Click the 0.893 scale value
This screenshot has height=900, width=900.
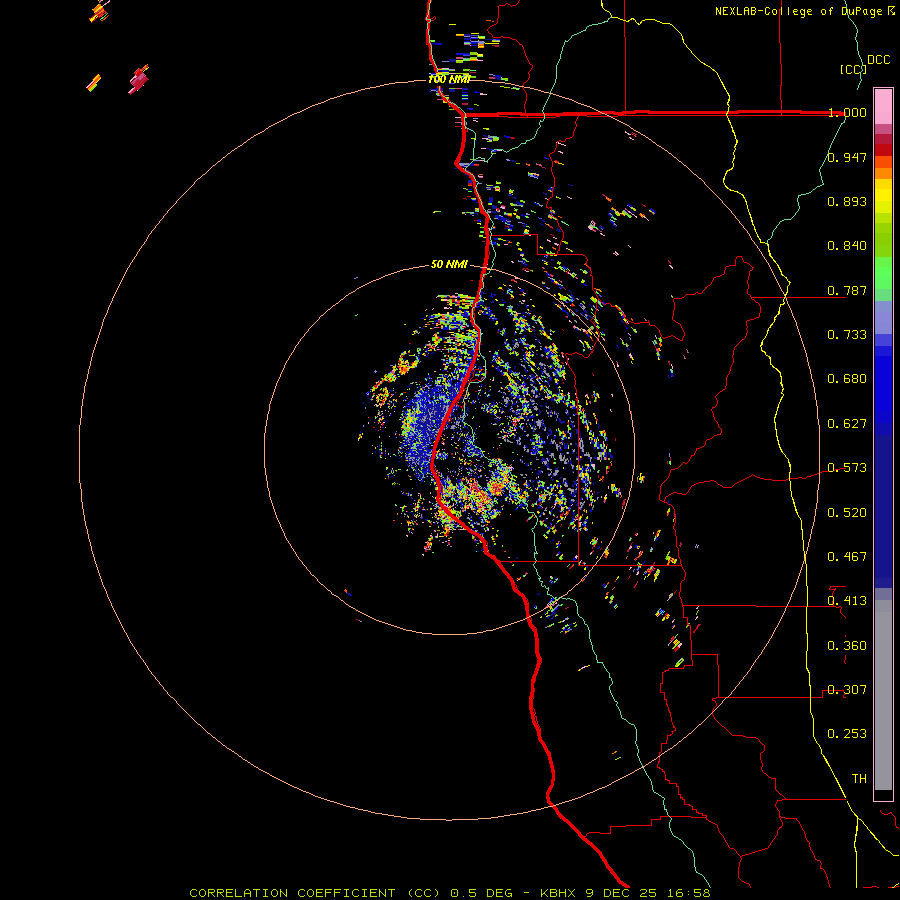pyautogui.click(x=847, y=201)
